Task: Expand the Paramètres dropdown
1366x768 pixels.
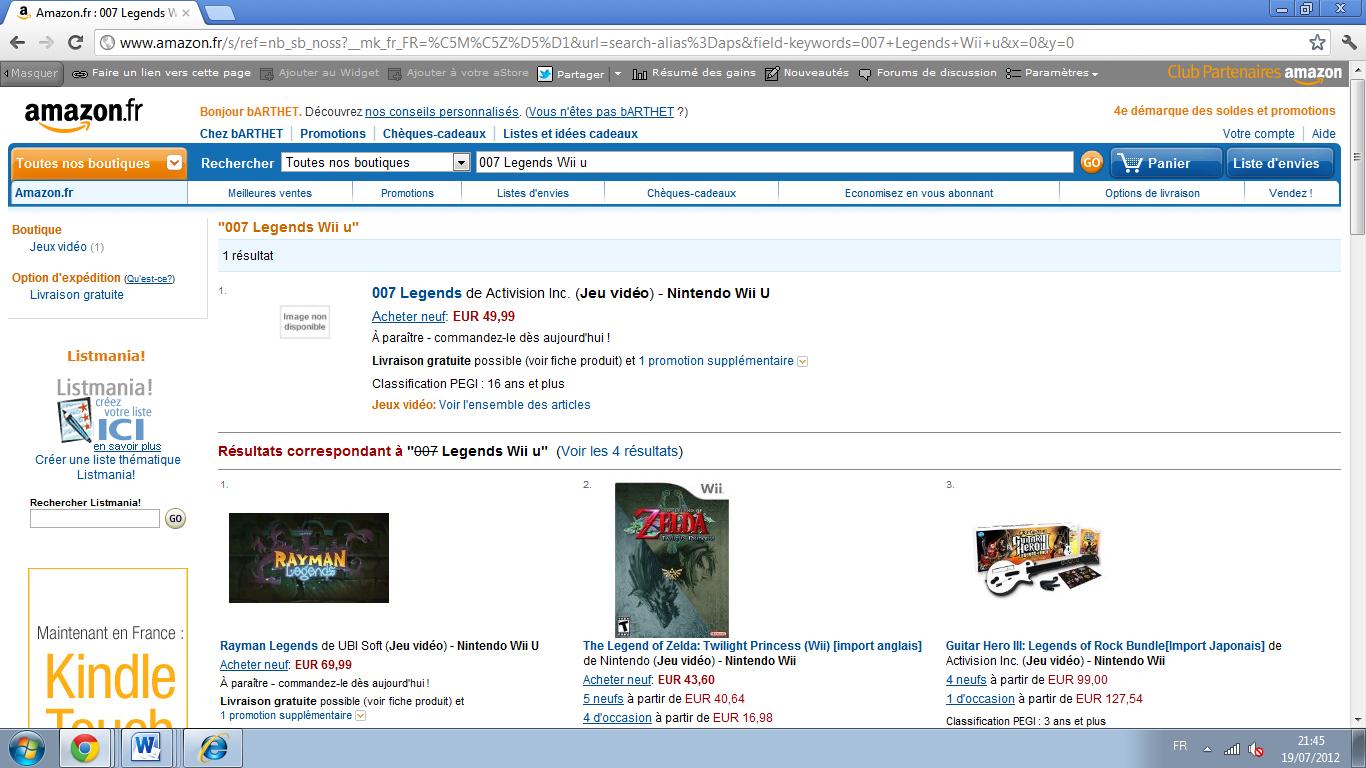Action: [1052, 73]
